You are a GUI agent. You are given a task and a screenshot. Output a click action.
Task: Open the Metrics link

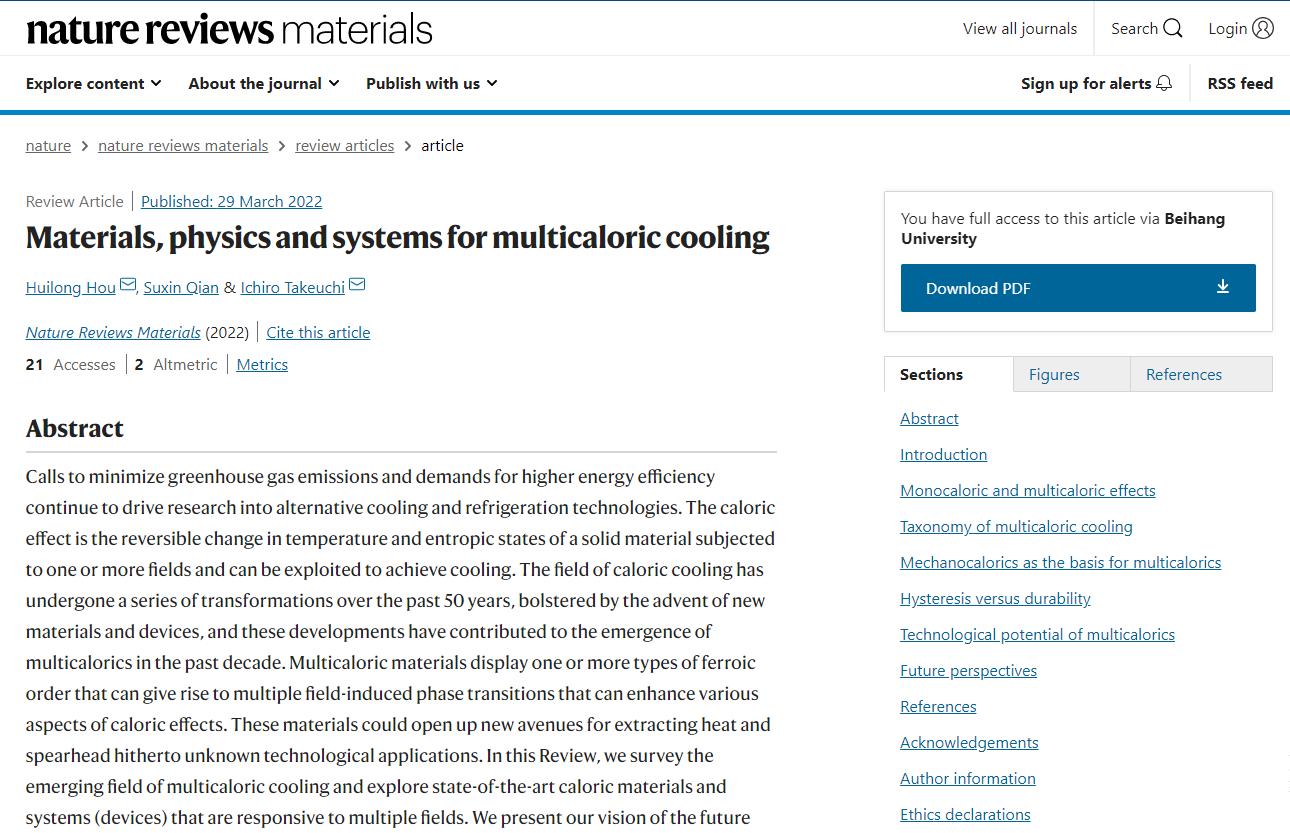(262, 364)
